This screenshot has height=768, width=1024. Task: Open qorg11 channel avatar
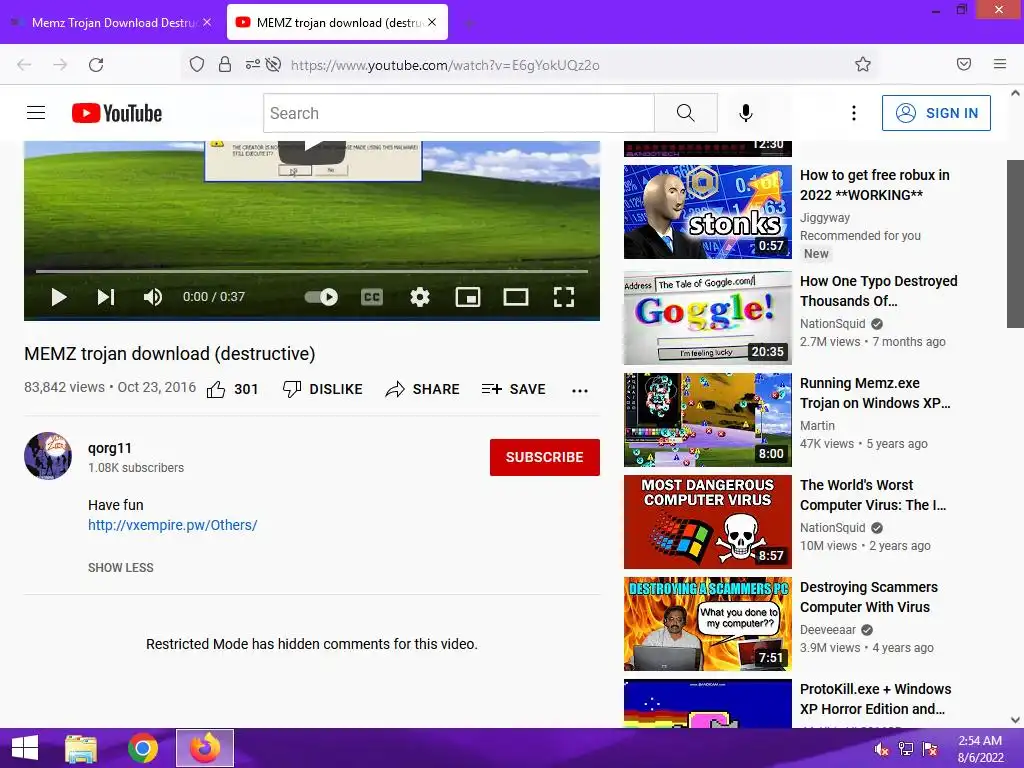pos(48,456)
